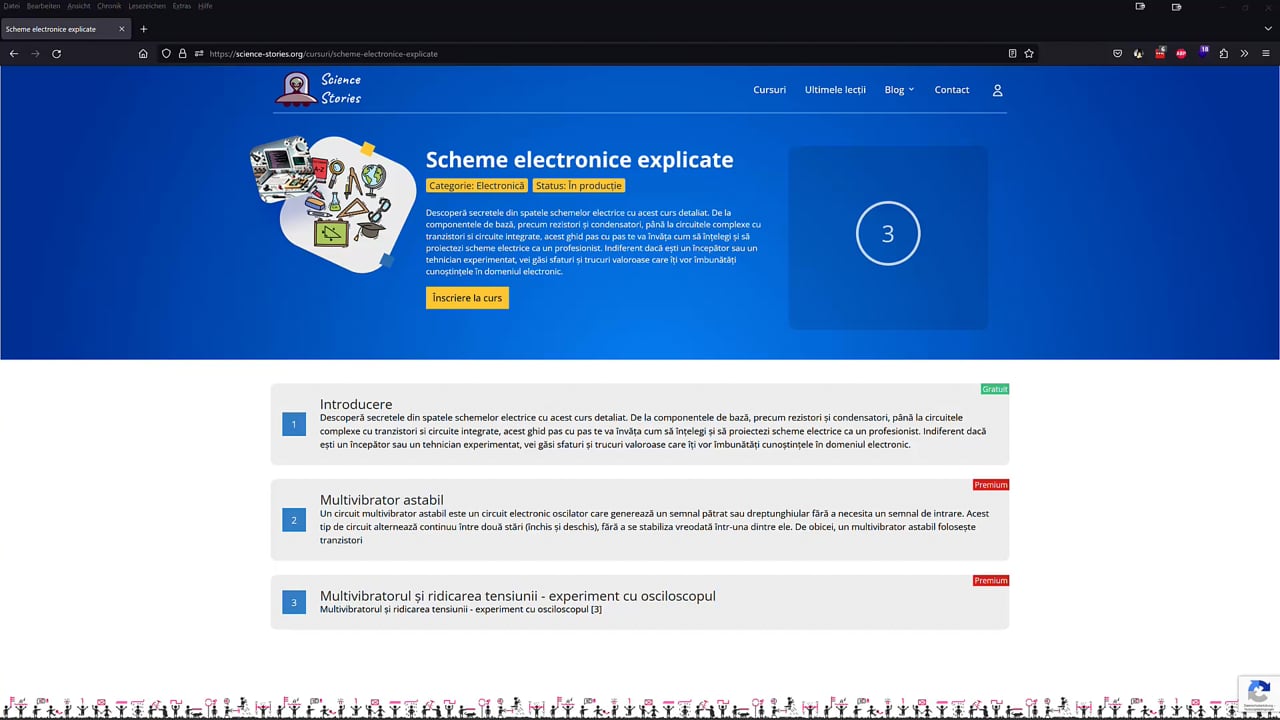
Task: Open the Multivibratorul și ridicarea tensiunii lesson
Action: click(x=640, y=602)
